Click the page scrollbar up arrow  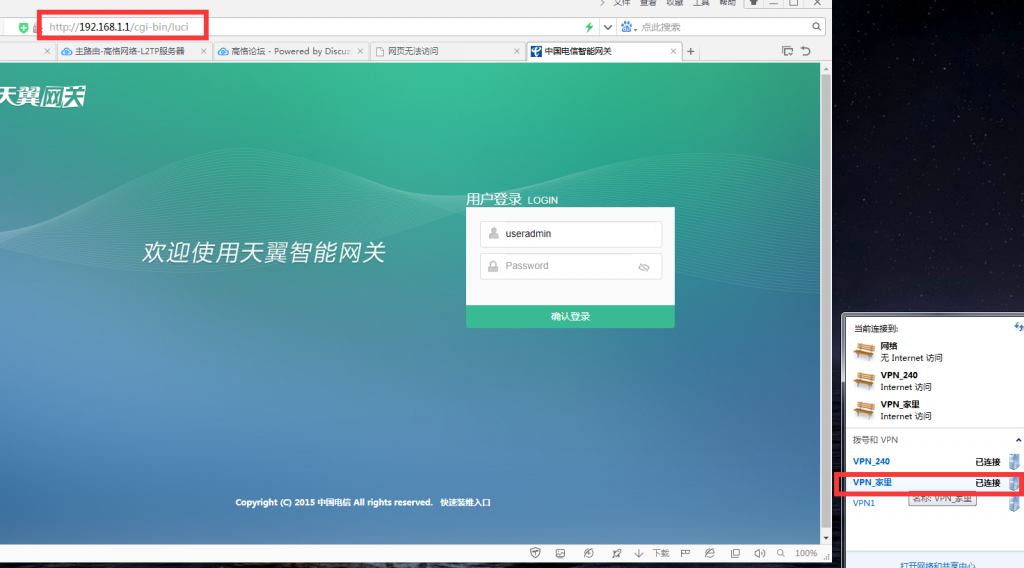[x=826, y=68]
